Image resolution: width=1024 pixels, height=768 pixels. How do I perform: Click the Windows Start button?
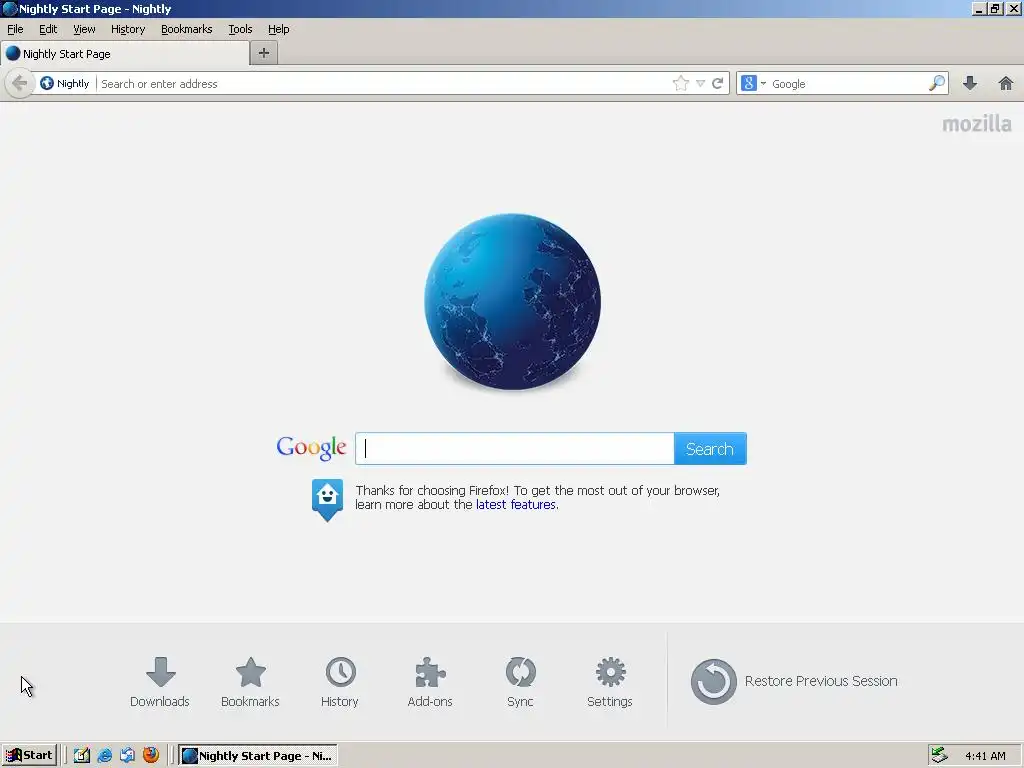click(29, 755)
